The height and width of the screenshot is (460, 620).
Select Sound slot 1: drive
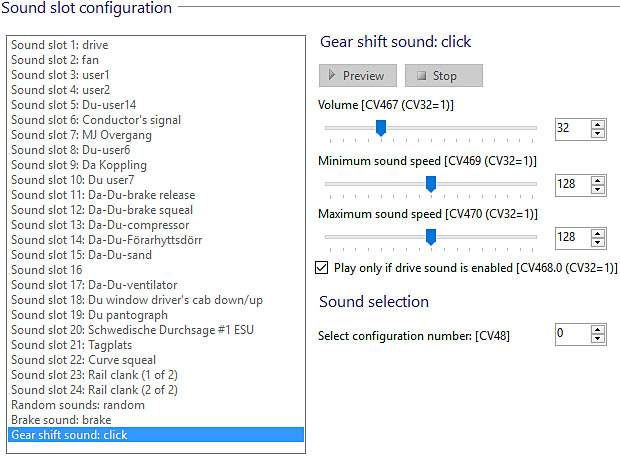(x=60, y=45)
